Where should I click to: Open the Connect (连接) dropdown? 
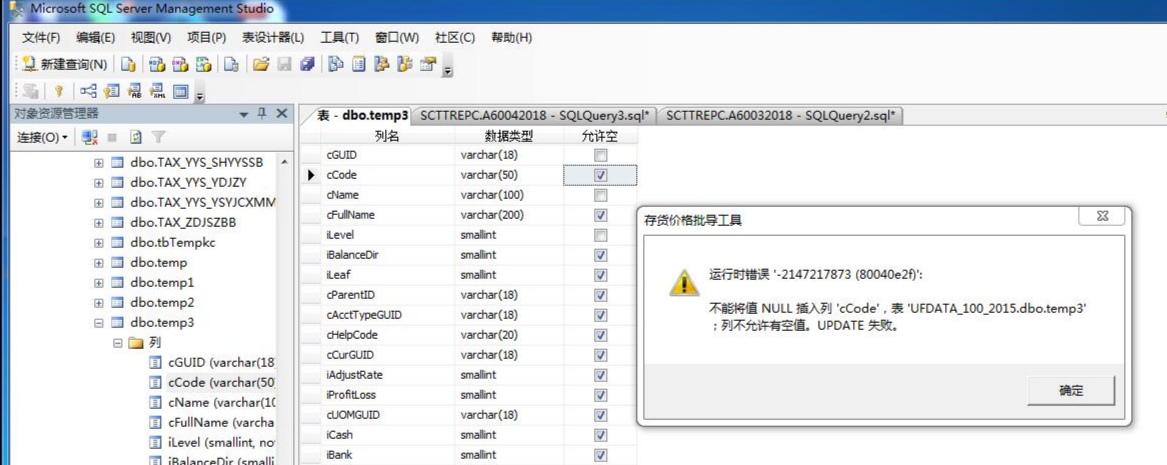coord(42,138)
